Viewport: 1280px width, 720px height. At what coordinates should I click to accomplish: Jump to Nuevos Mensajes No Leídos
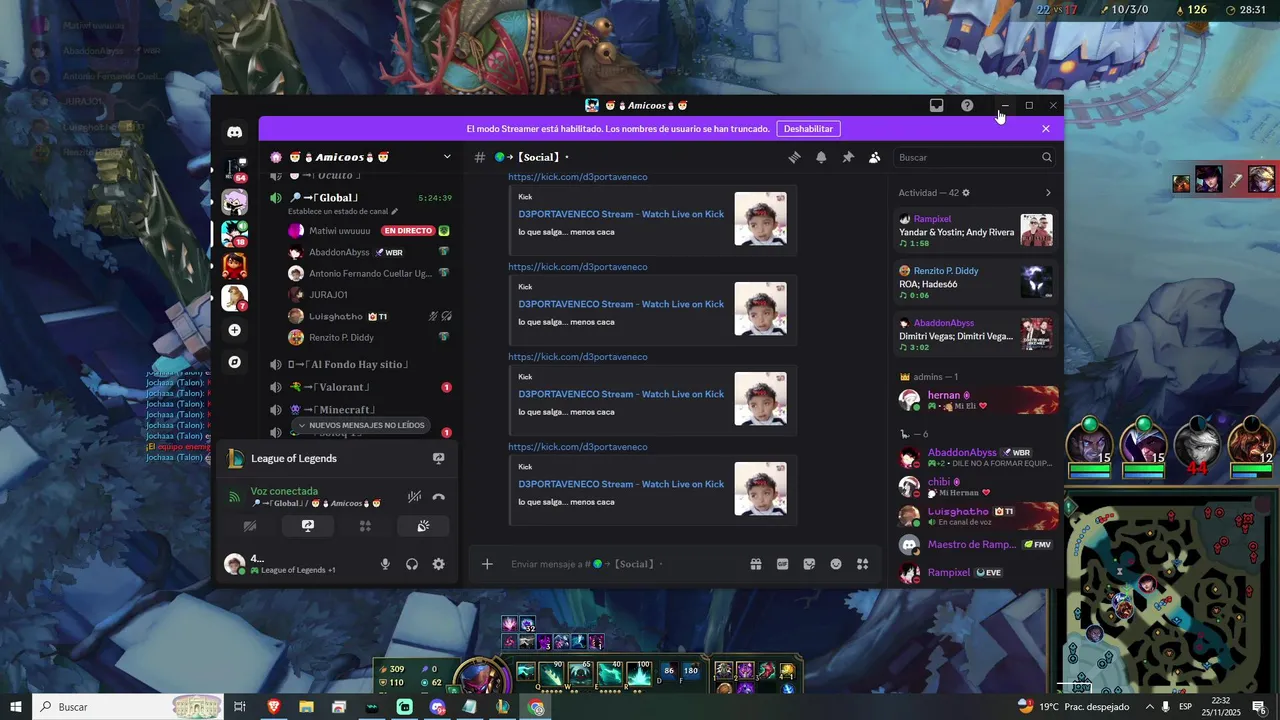362,425
